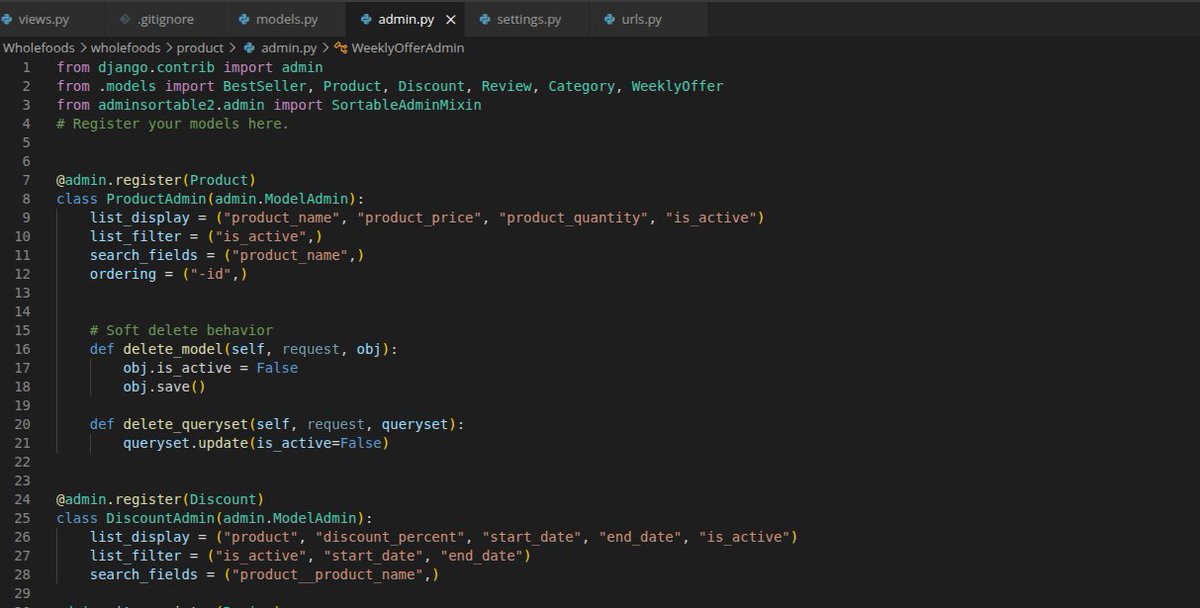Click the delete_model function name
1200x608 pixels.
[x=173, y=349]
